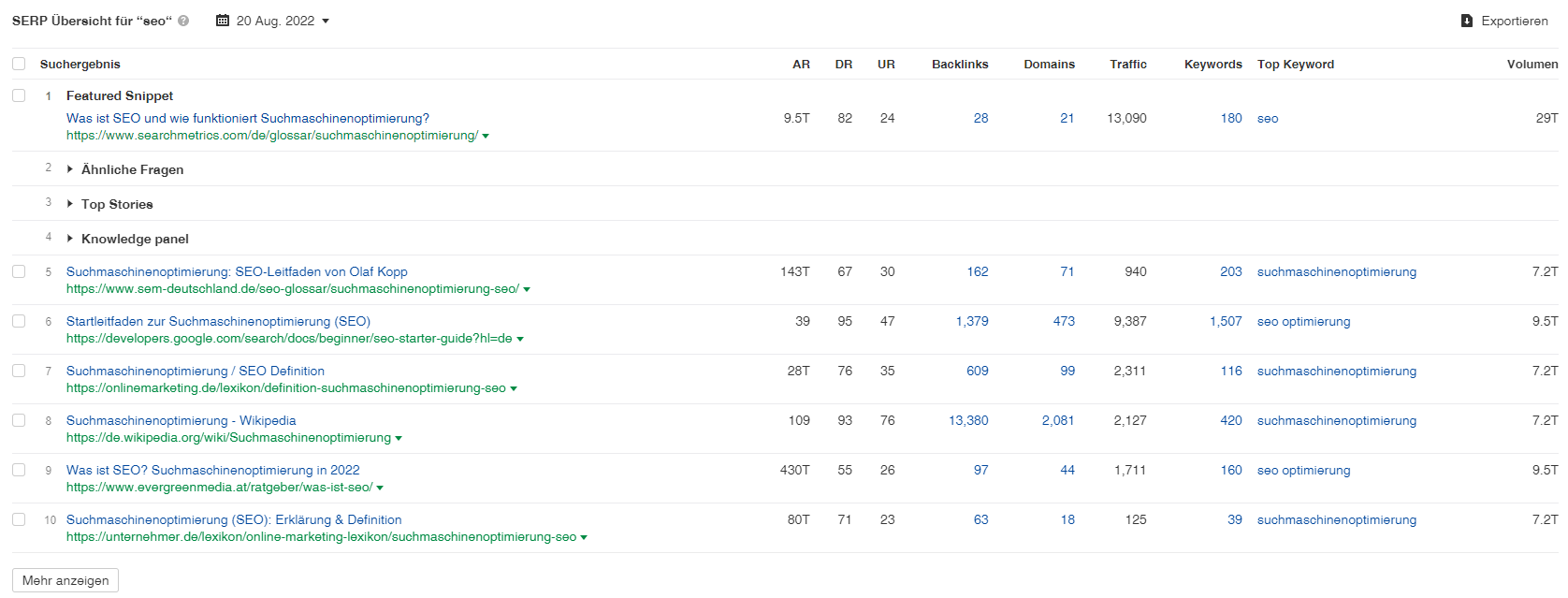Click the calendar icon next to 20 Aug. 2022
Image resolution: width=1568 pixels, height=598 pixels.
(223, 21)
